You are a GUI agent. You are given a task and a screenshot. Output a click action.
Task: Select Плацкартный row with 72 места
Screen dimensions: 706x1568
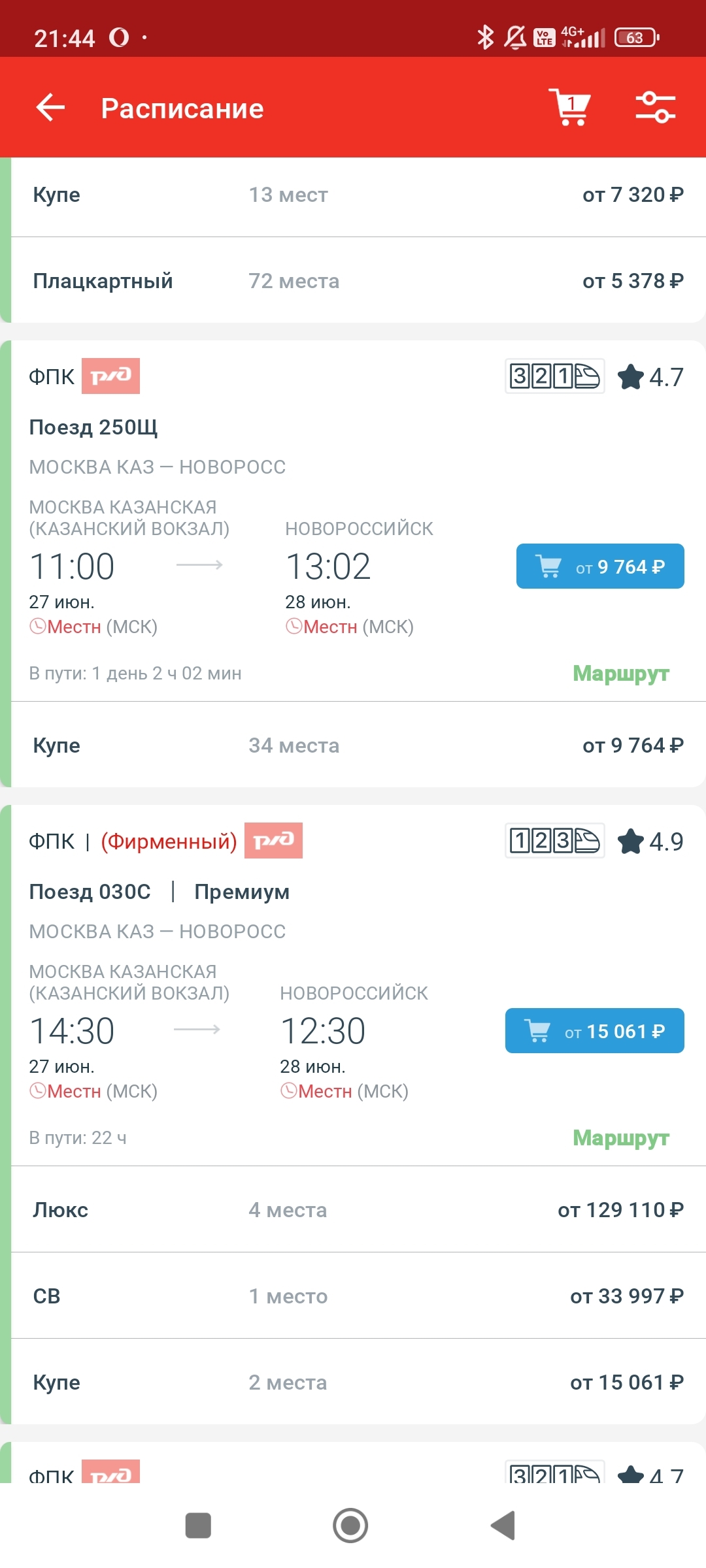(358, 281)
